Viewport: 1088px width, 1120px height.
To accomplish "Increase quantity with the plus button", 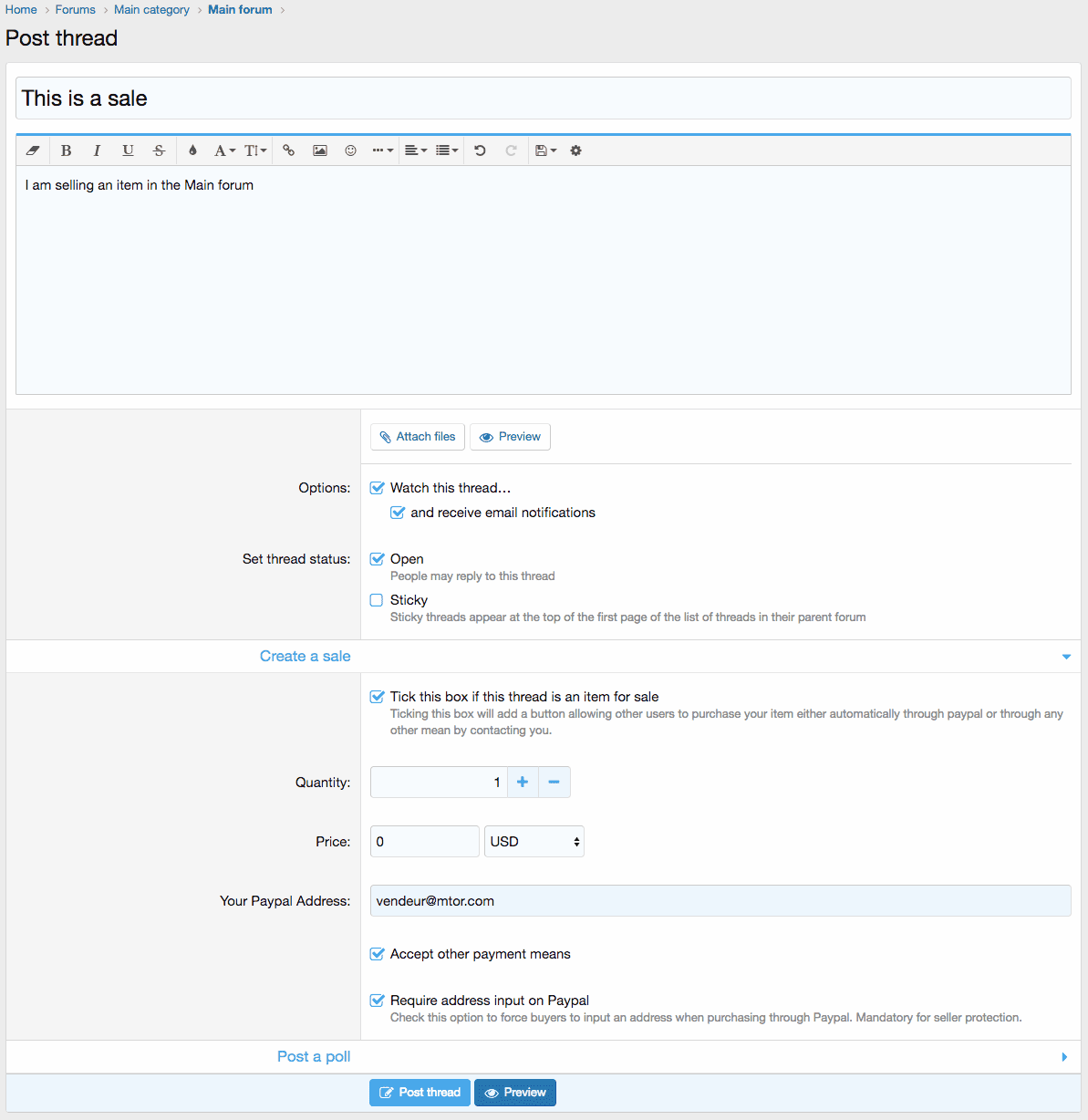I will coord(523,783).
